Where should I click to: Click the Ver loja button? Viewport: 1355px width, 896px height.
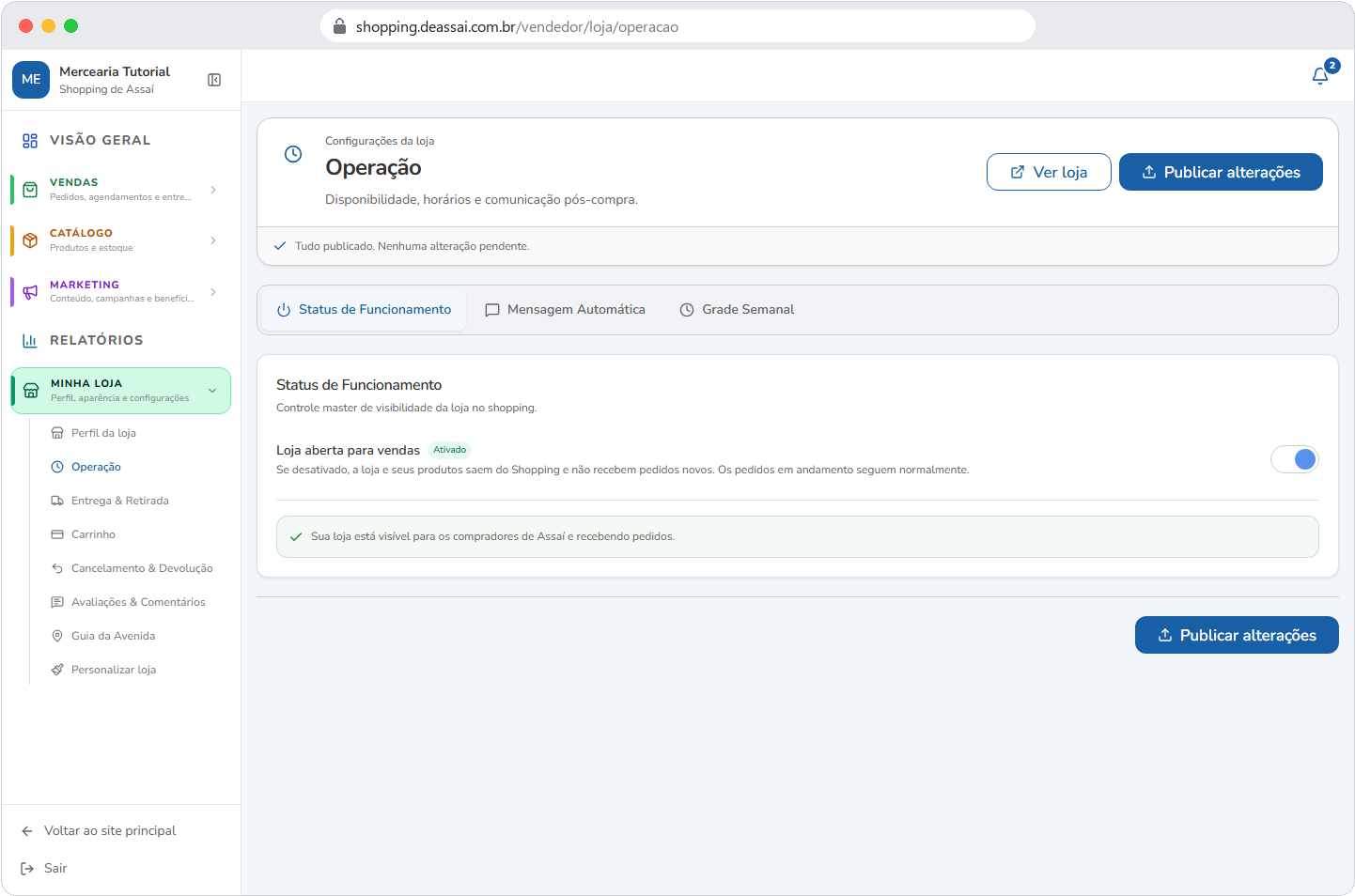(1049, 172)
